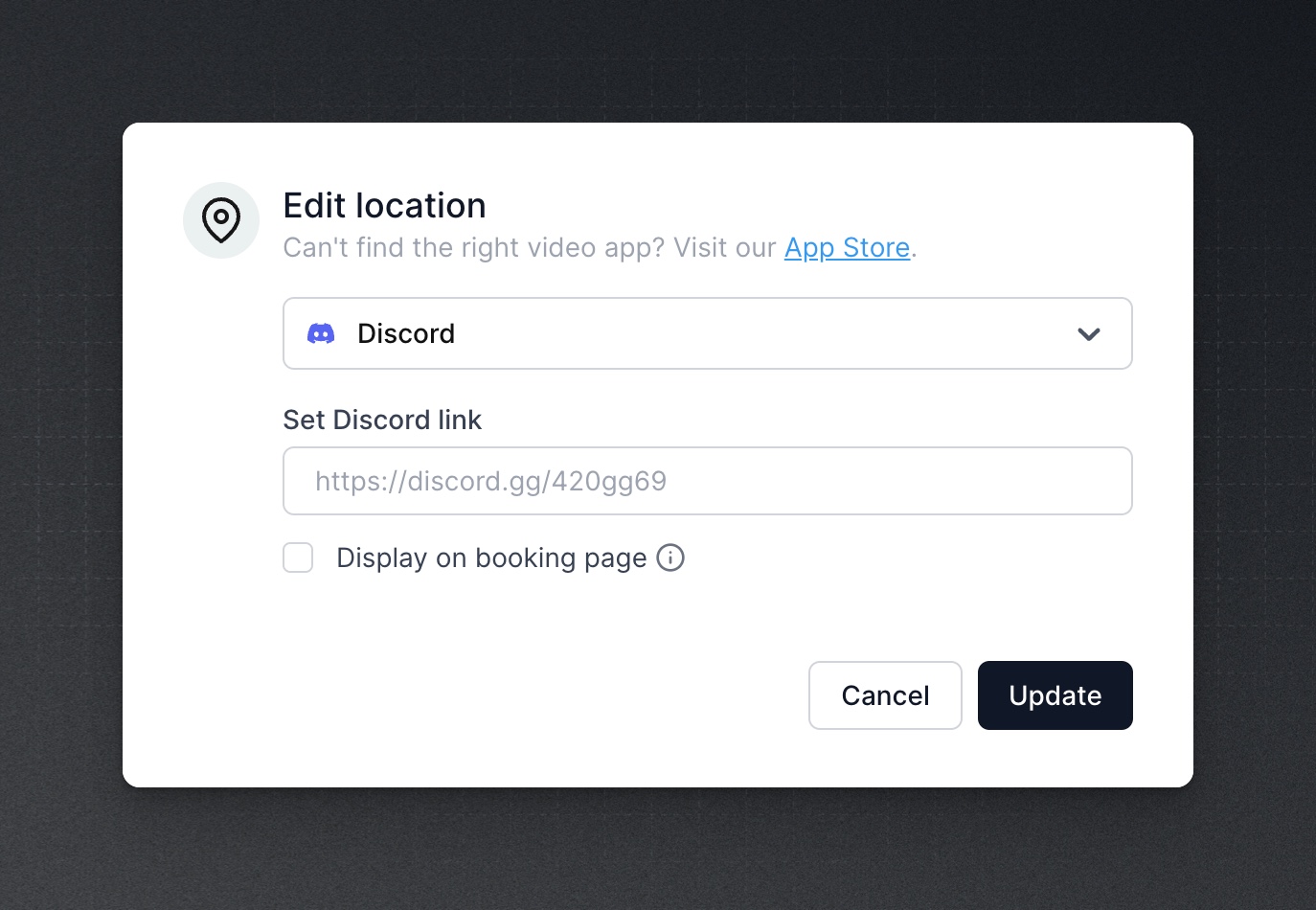The image size is (1316, 910).
Task: Click the Edit location heading
Action: pyautogui.click(x=384, y=205)
